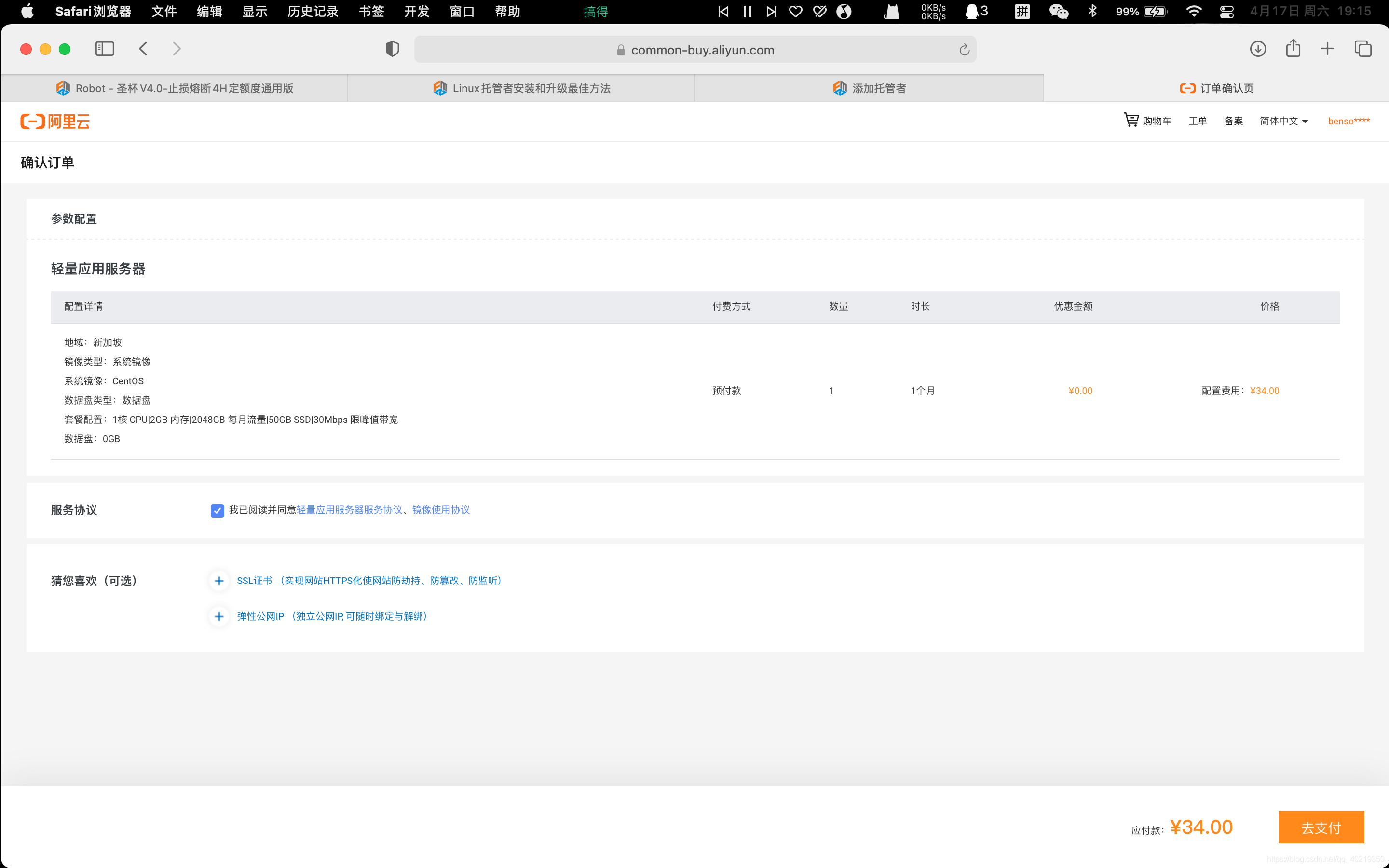Image resolution: width=1389 pixels, height=868 pixels.
Task: Open the input method switcher
Action: pyautogui.click(x=1022, y=11)
